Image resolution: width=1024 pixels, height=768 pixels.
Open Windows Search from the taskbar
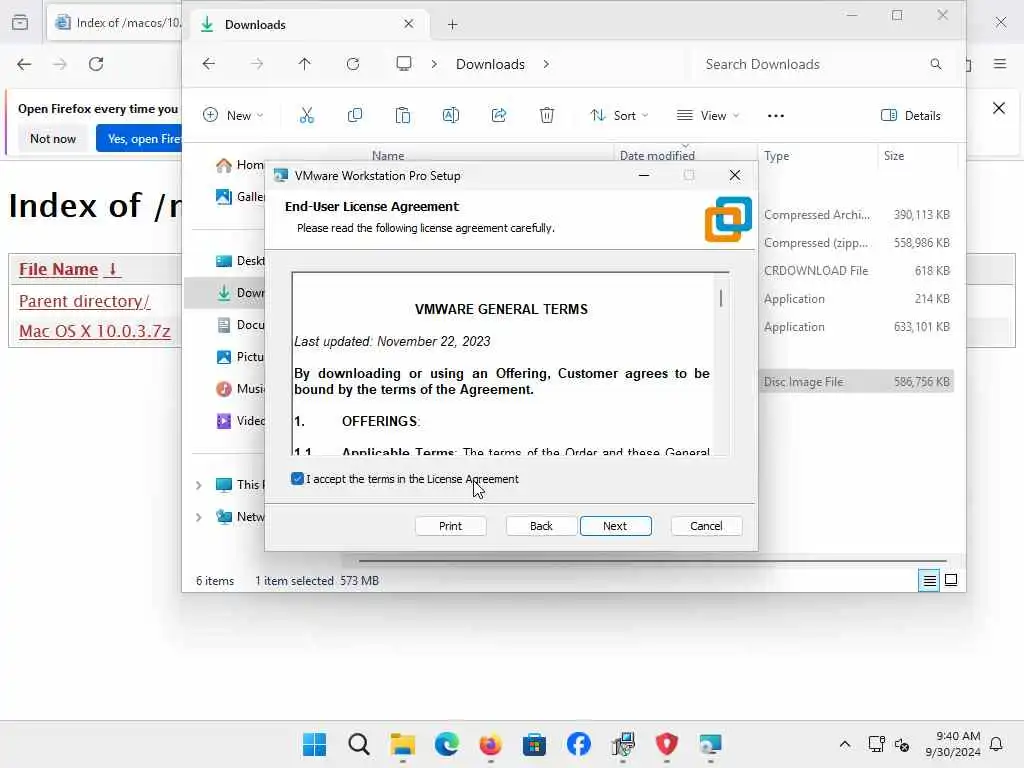(x=359, y=744)
